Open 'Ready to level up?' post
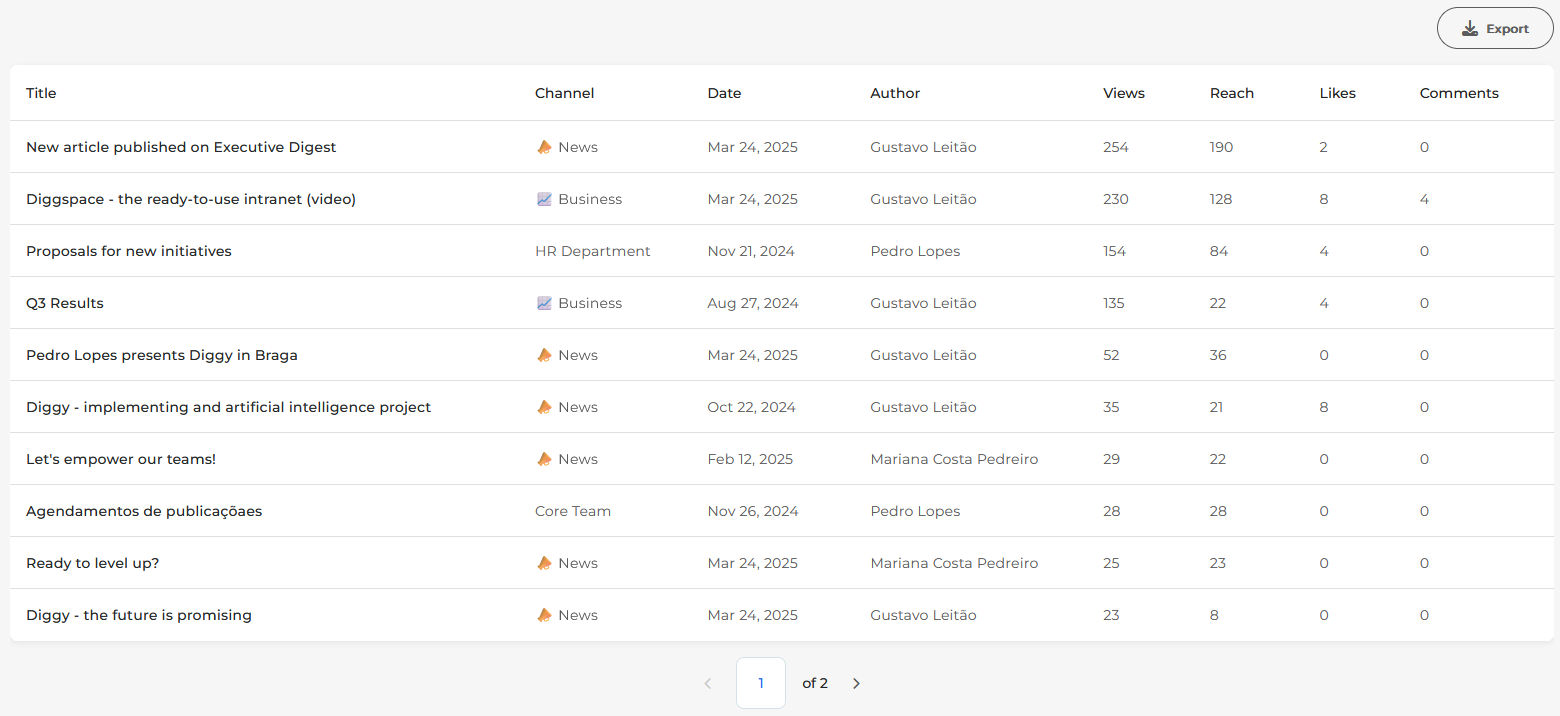 click(x=93, y=563)
